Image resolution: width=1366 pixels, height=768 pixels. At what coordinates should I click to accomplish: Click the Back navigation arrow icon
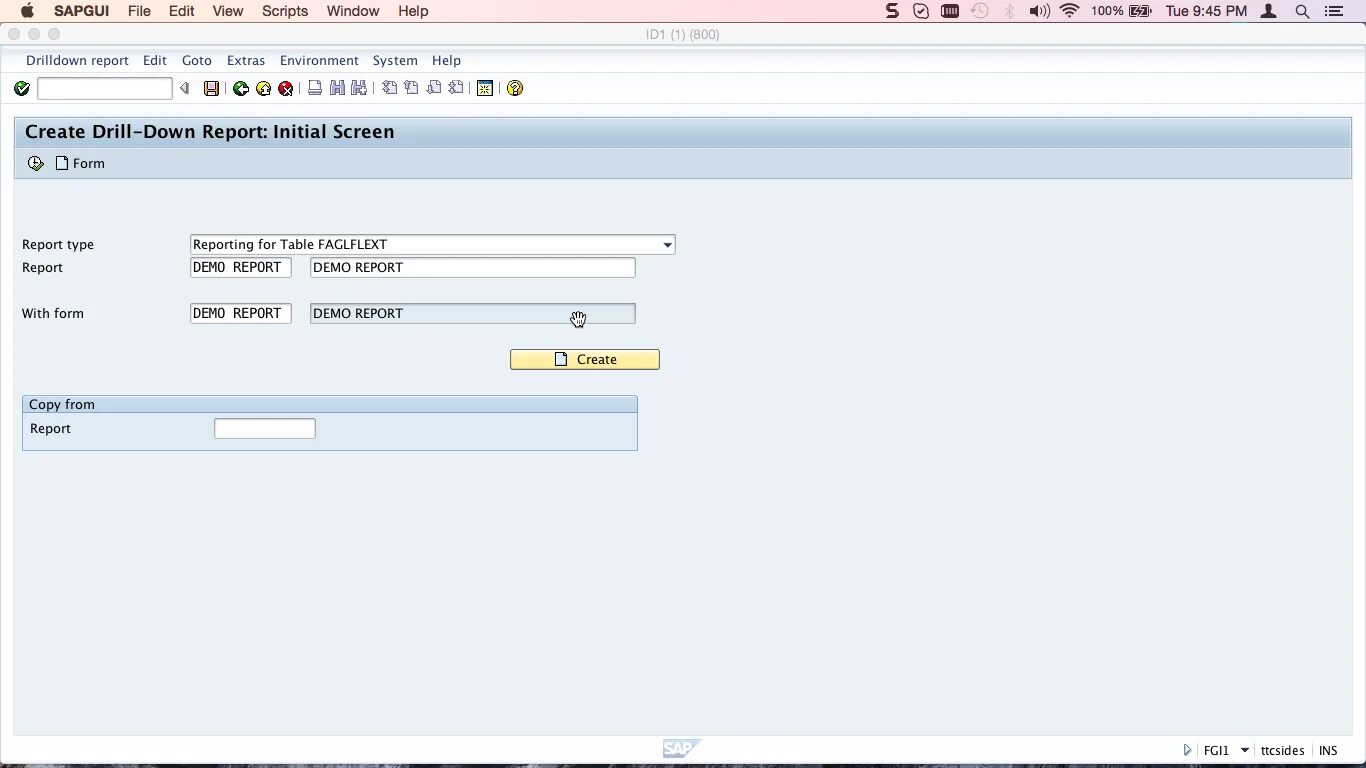click(x=240, y=88)
